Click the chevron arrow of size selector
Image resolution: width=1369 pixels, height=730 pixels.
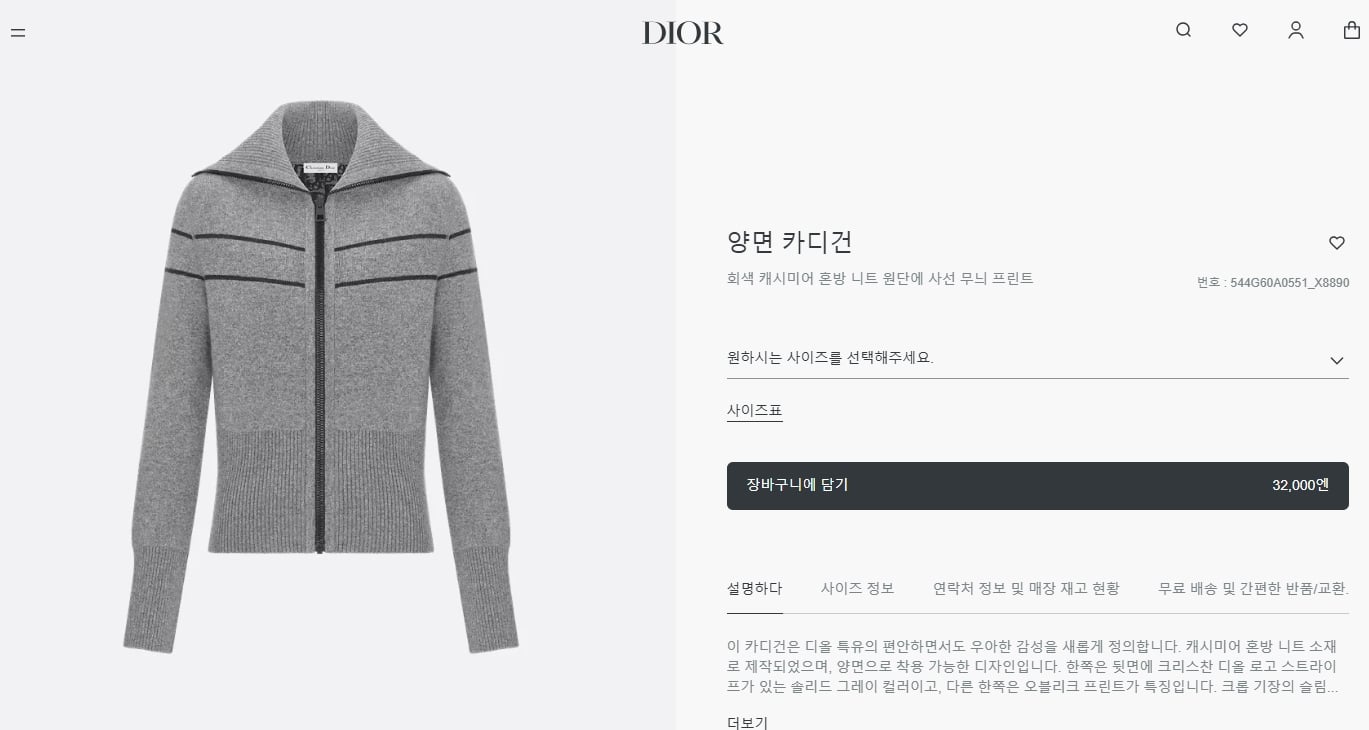pyautogui.click(x=1337, y=360)
